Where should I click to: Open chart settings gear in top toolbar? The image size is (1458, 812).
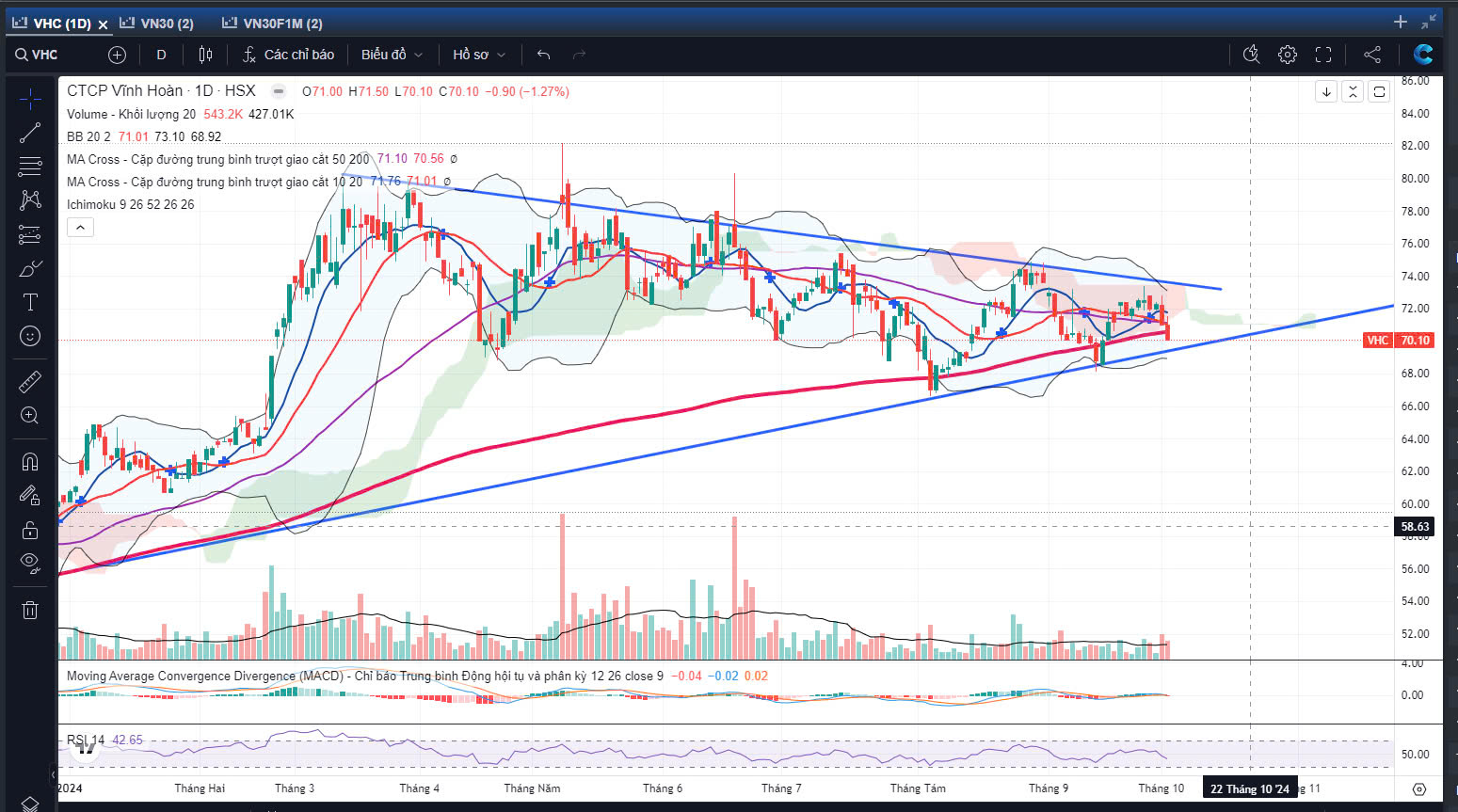pyautogui.click(x=1287, y=55)
